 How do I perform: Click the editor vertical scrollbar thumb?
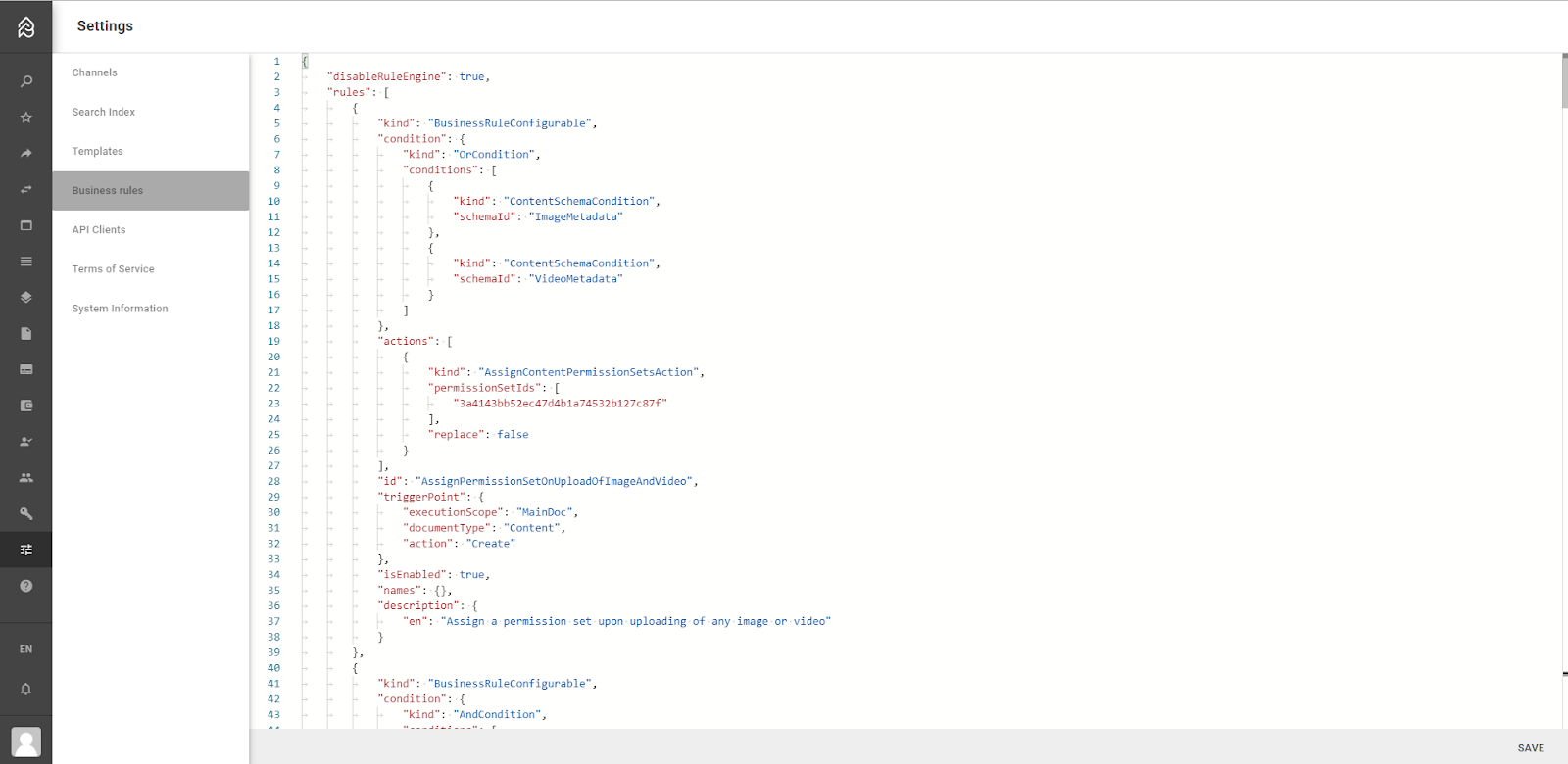click(1564, 80)
